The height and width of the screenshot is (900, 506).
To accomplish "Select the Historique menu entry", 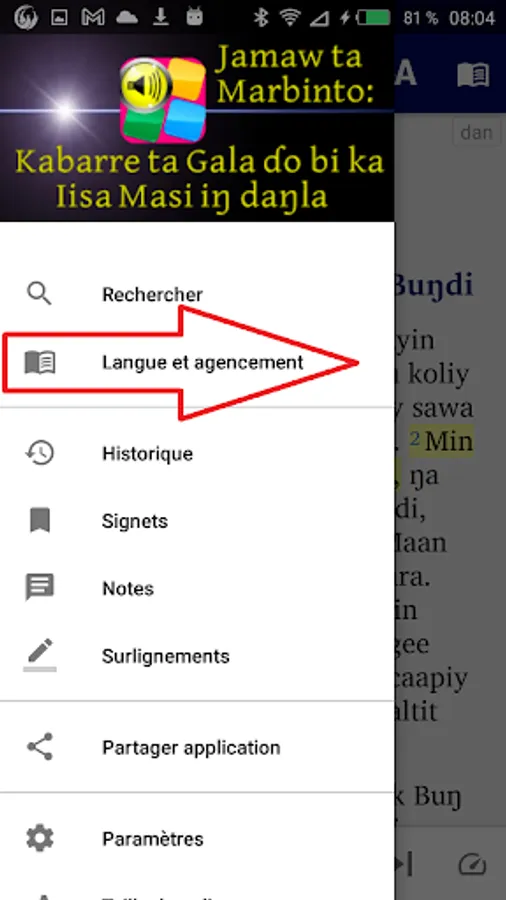I will (x=197, y=453).
